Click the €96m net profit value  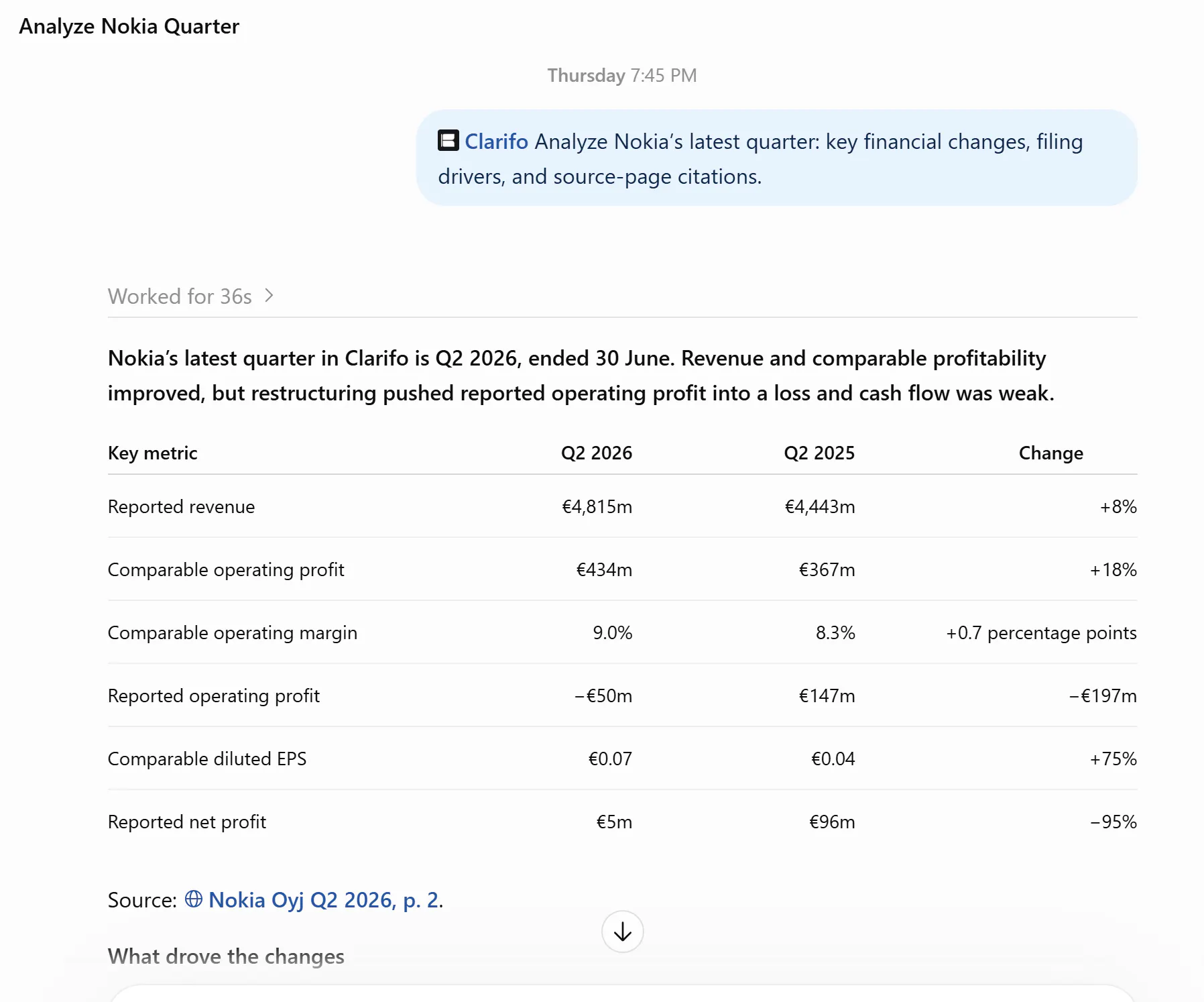(832, 822)
